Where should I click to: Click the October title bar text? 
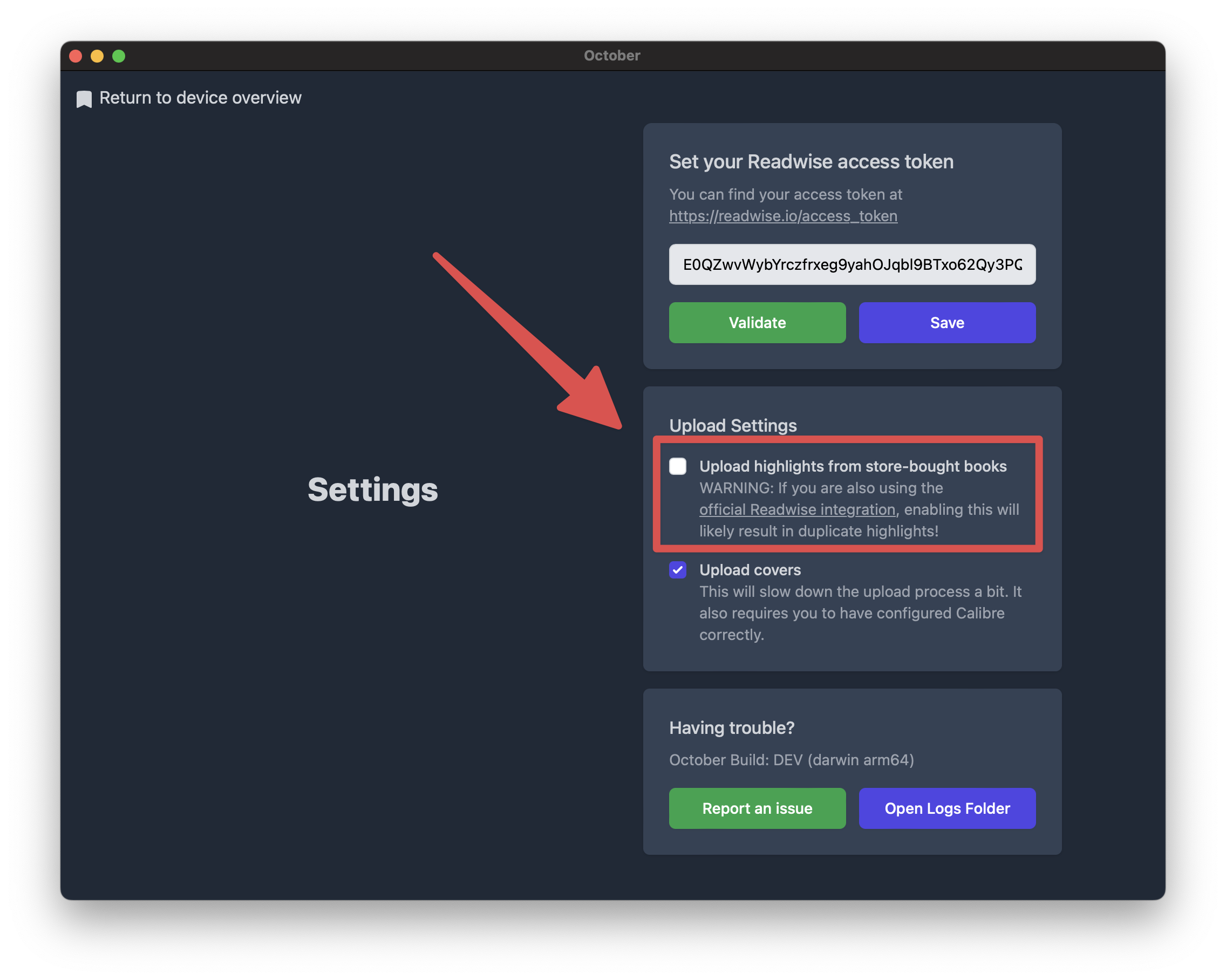612,55
